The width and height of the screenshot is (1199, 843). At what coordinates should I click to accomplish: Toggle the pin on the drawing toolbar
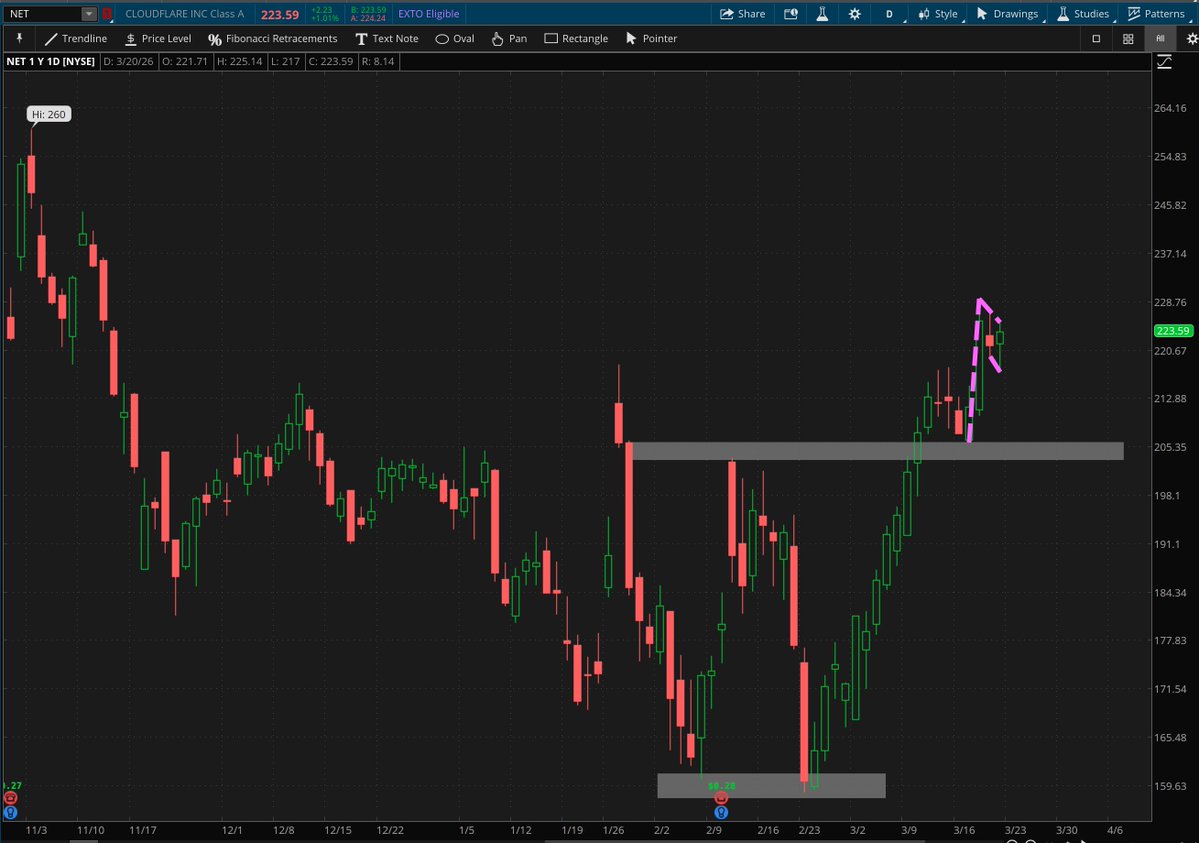pos(20,38)
